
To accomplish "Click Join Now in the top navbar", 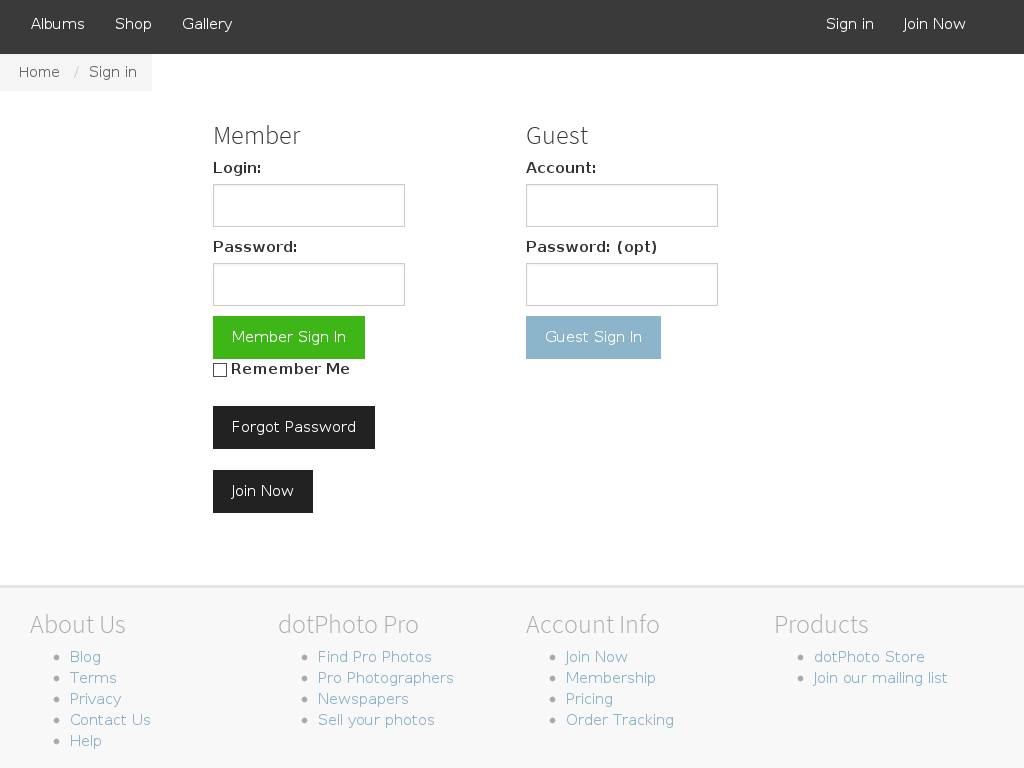I will click(x=934, y=24).
